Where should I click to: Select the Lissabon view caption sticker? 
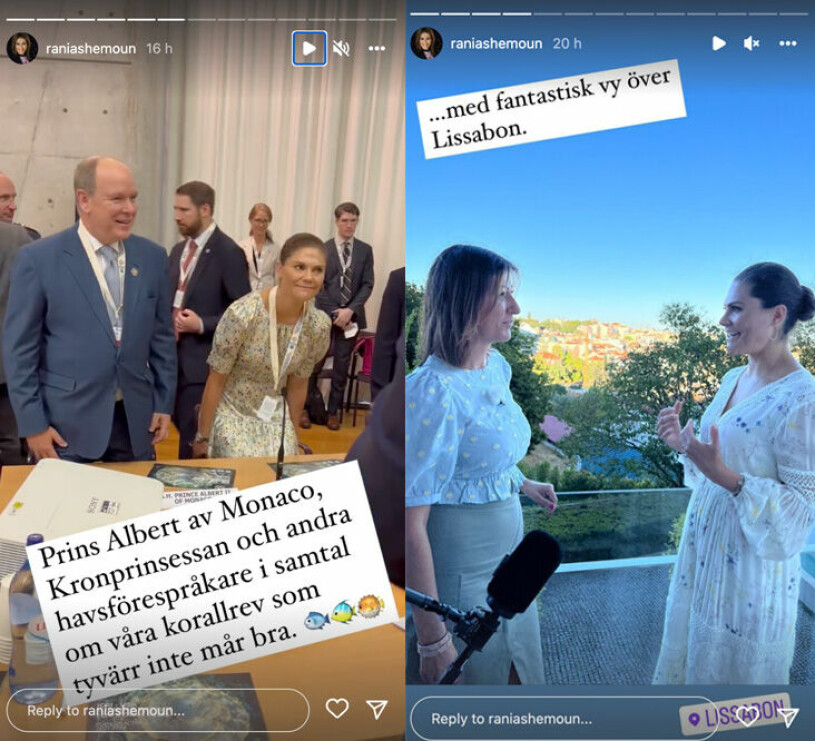coord(551,109)
